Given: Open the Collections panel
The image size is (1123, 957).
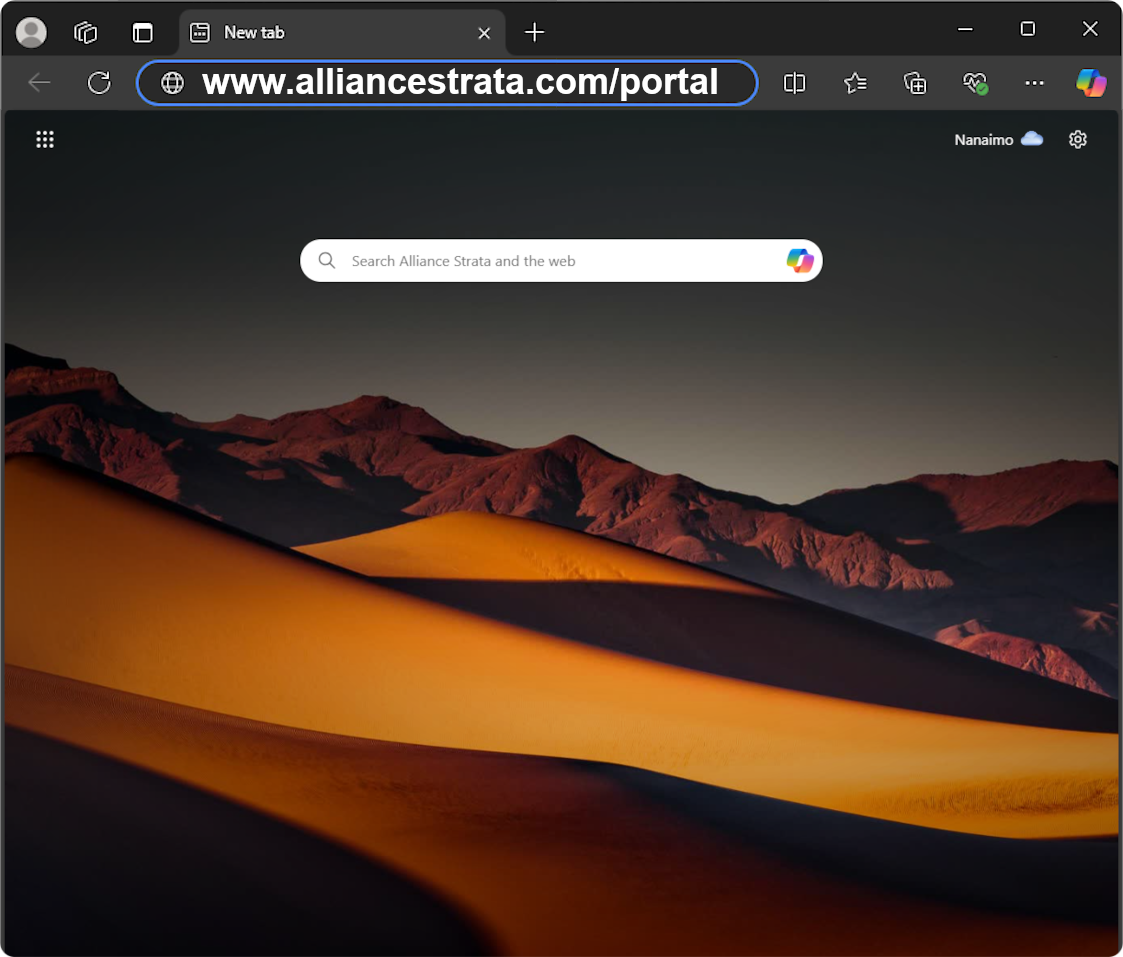Looking at the screenshot, I should pyautogui.click(x=915, y=83).
